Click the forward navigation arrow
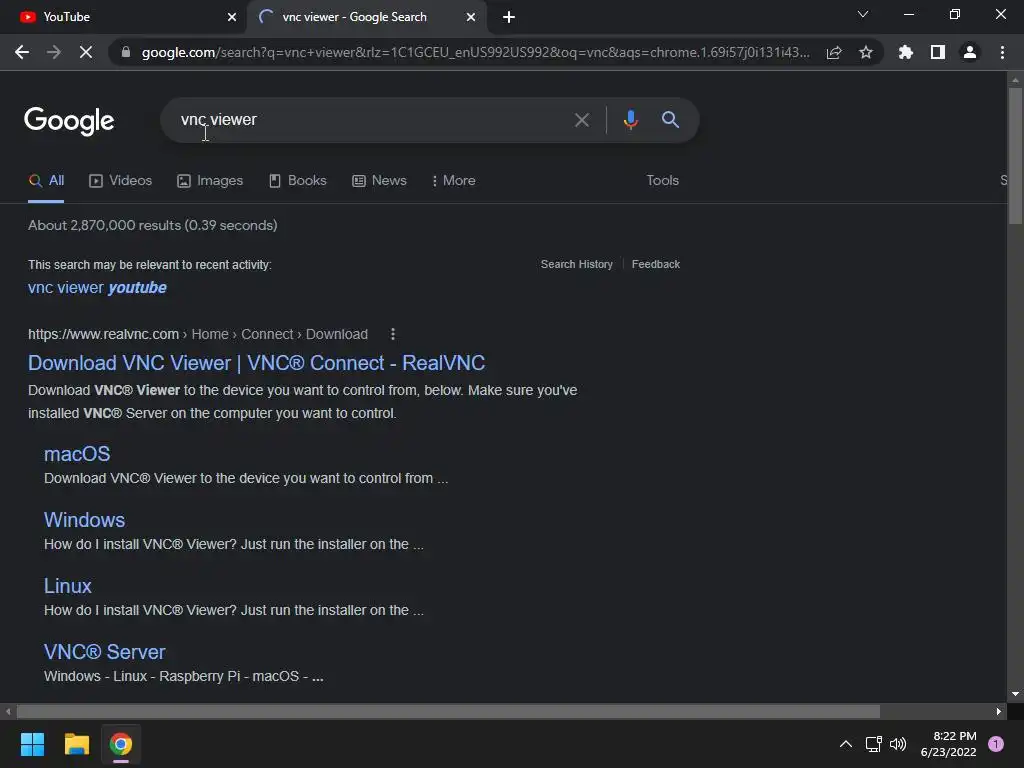The width and height of the screenshot is (1024, 768). point(54,52)
